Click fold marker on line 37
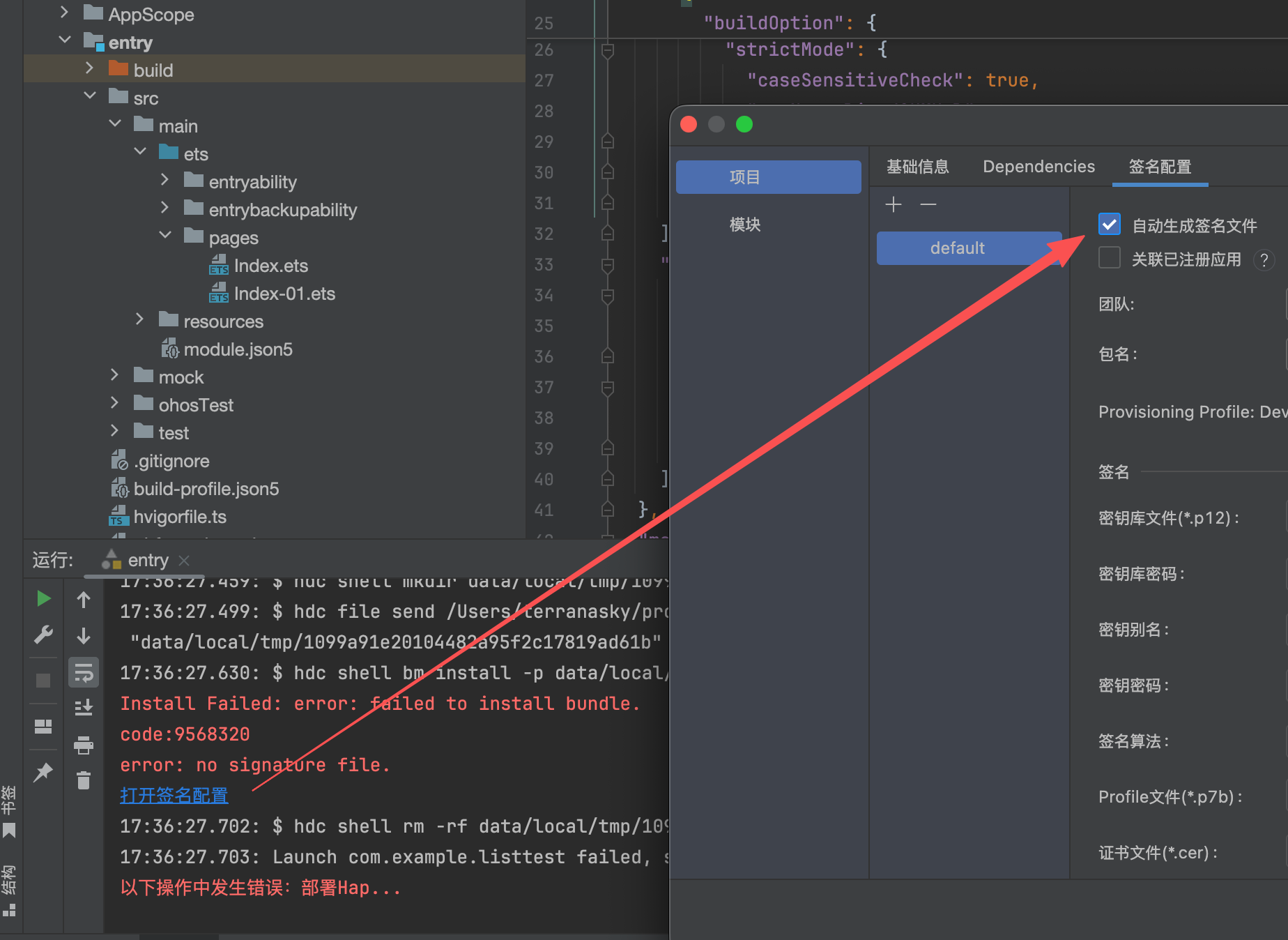The height and width of the screenshot is (940, 1288). [608, 388]
